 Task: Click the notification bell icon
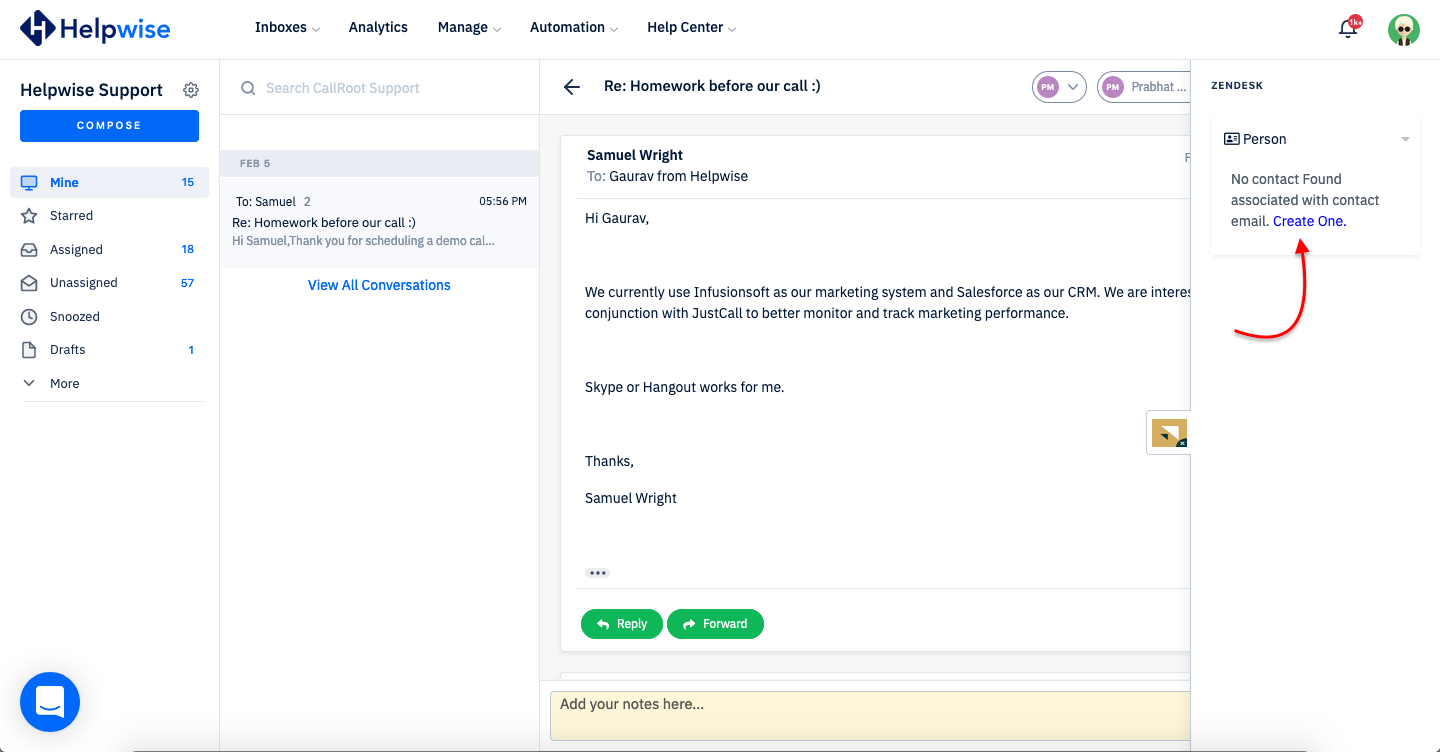tap(1348, 29)
